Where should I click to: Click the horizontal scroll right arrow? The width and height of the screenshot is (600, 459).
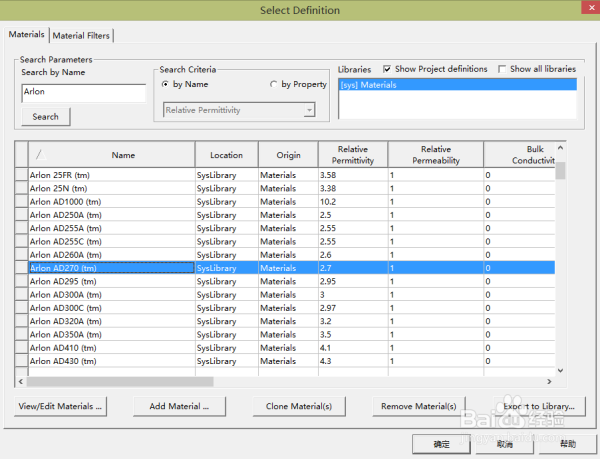click(549, 382)
